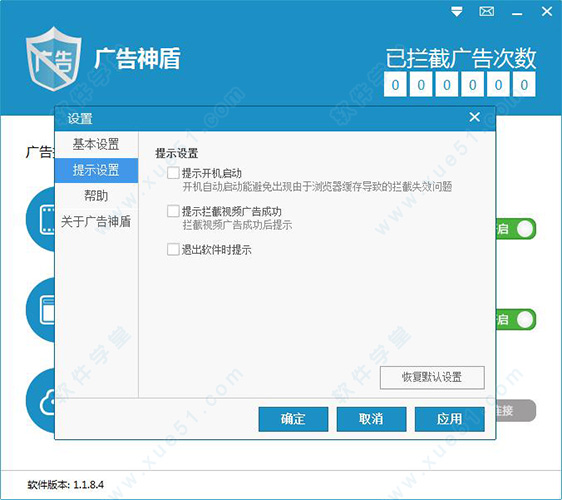Click the last digit of blocked counter
The height and width of the screenshot is (500, 562).
click(524, 85)
